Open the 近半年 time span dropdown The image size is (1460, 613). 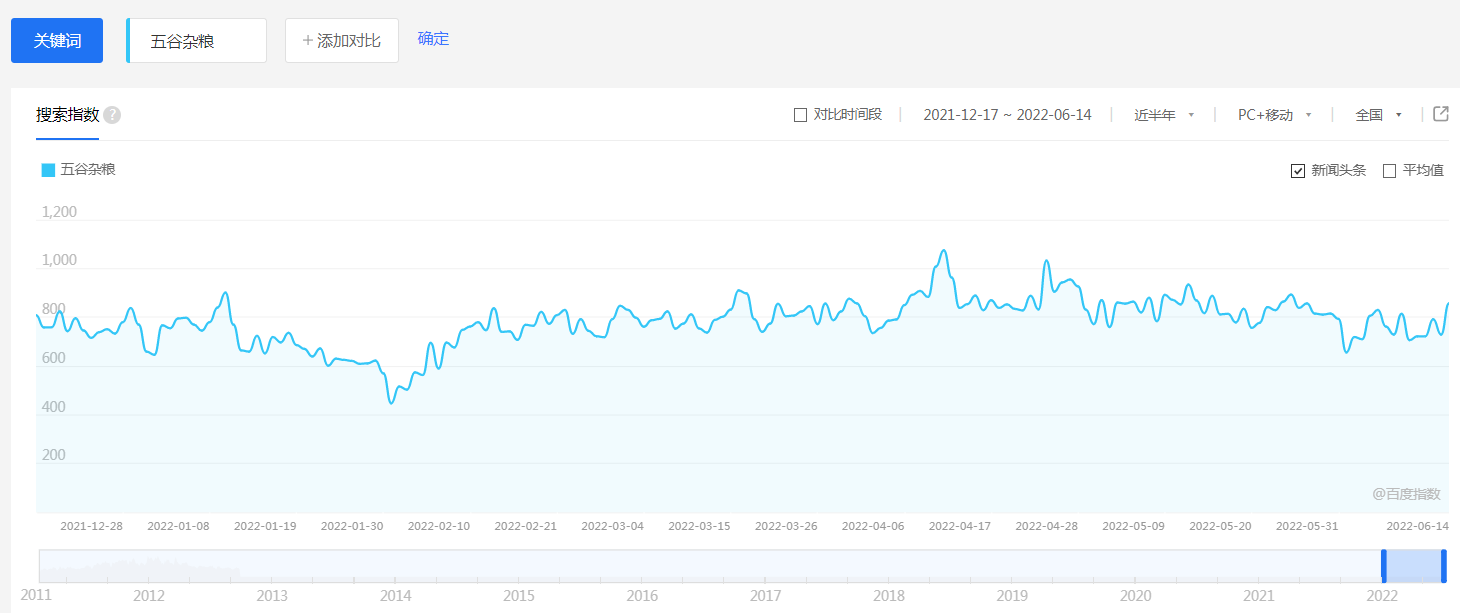pyautogui.click(x=1164, y=115)
